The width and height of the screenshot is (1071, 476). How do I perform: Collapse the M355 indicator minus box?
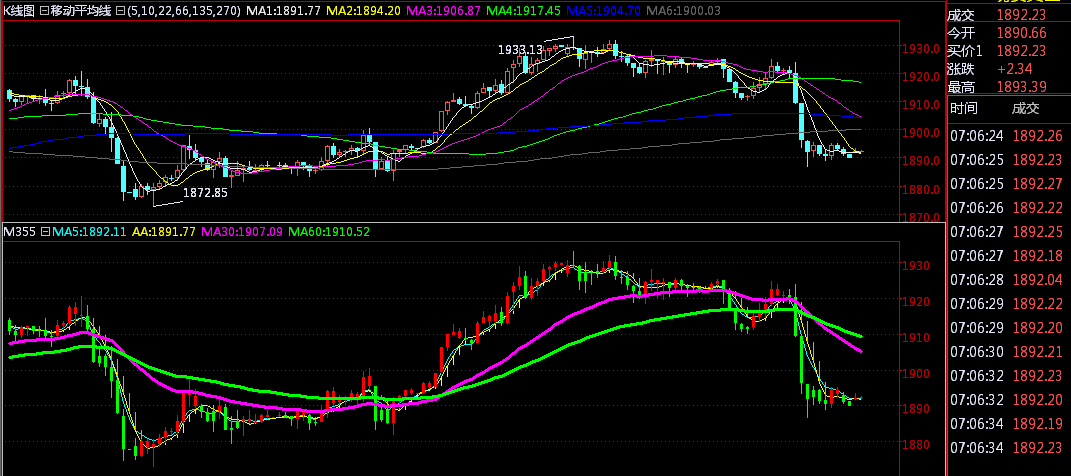(x=45, y=232)
